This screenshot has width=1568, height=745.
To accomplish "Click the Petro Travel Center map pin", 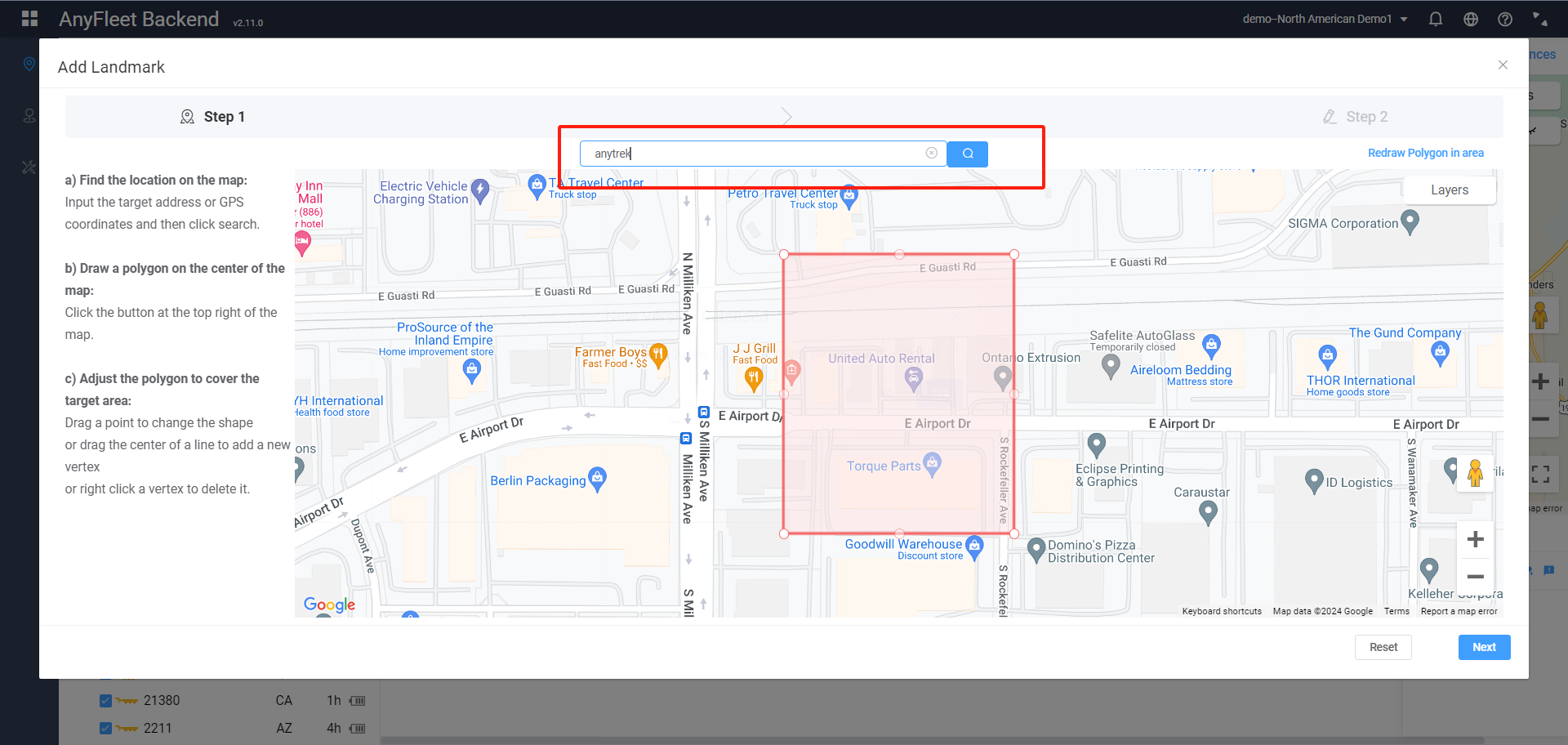I will pos(849,196).
